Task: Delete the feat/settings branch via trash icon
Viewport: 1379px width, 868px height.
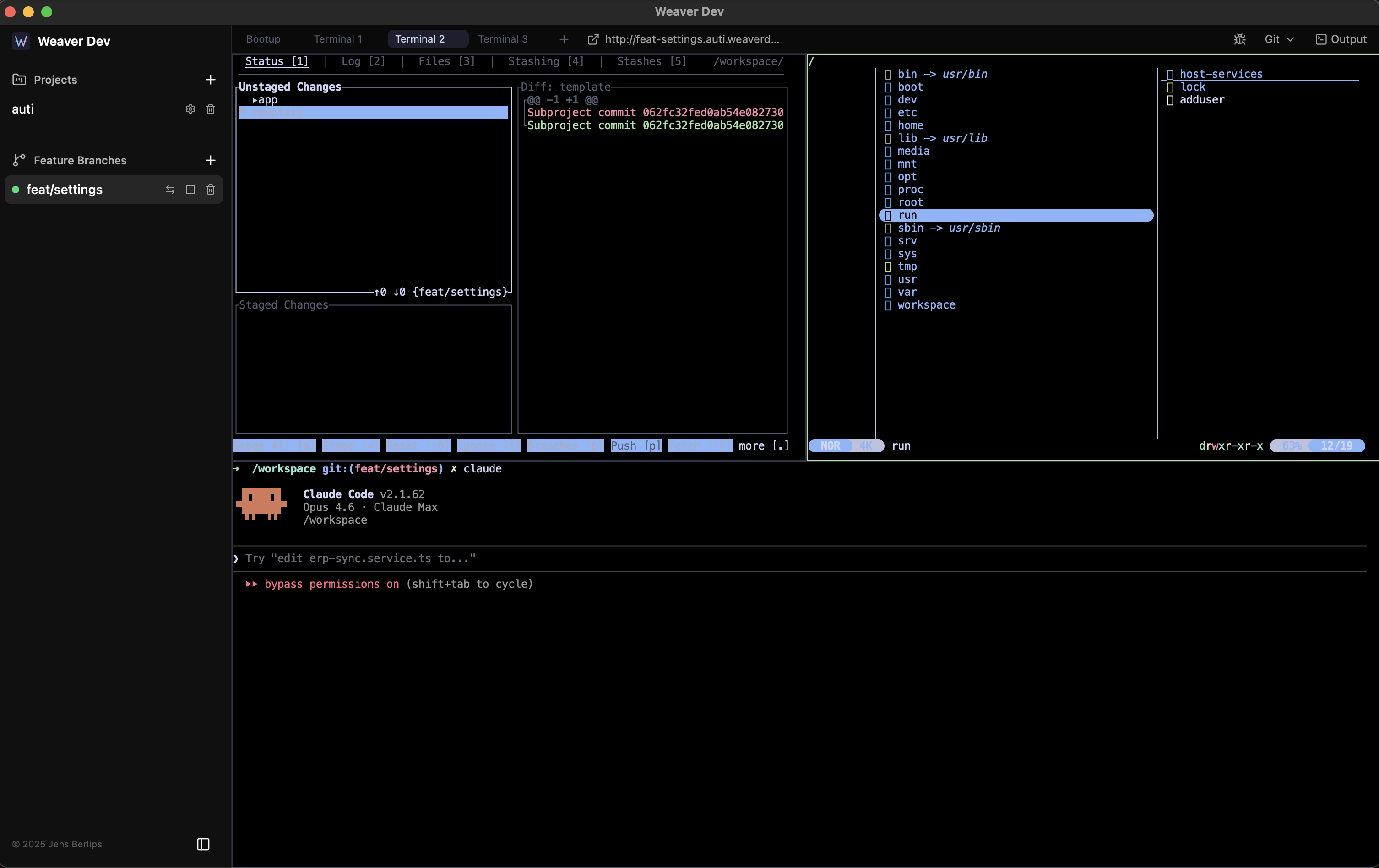Action: tap(210, 190)
